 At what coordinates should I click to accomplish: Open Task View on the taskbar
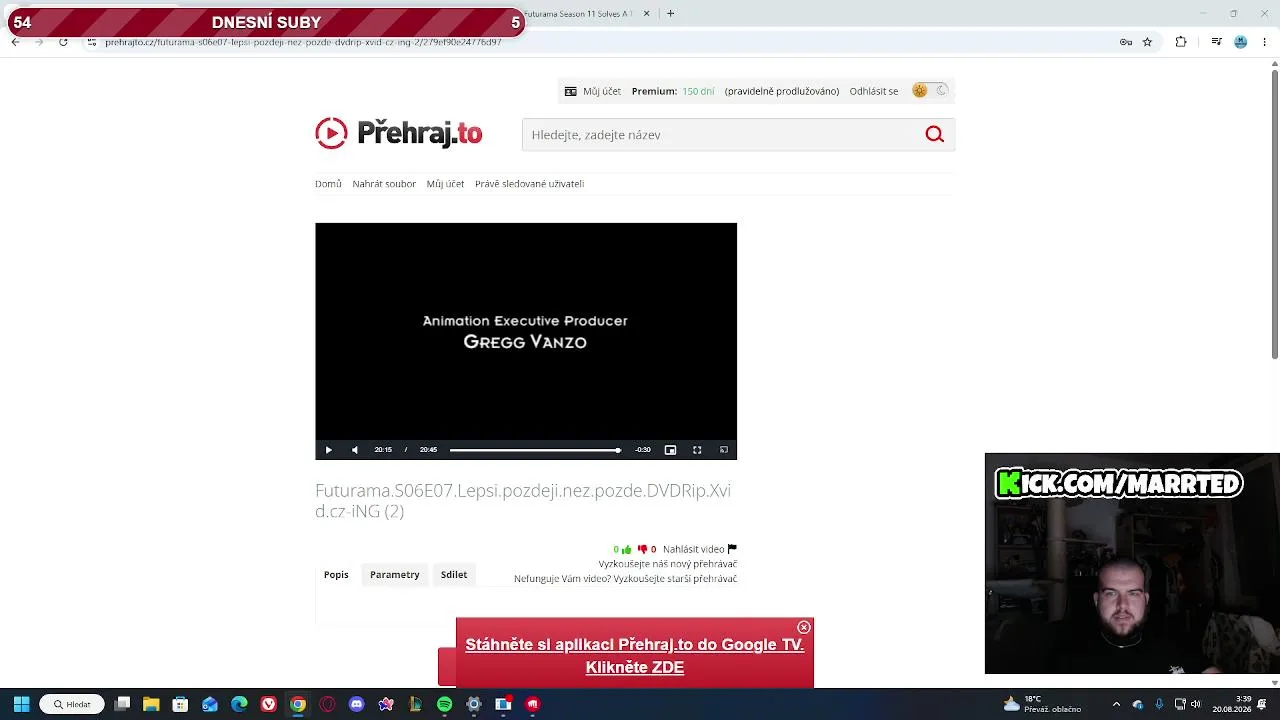[122, 704]
